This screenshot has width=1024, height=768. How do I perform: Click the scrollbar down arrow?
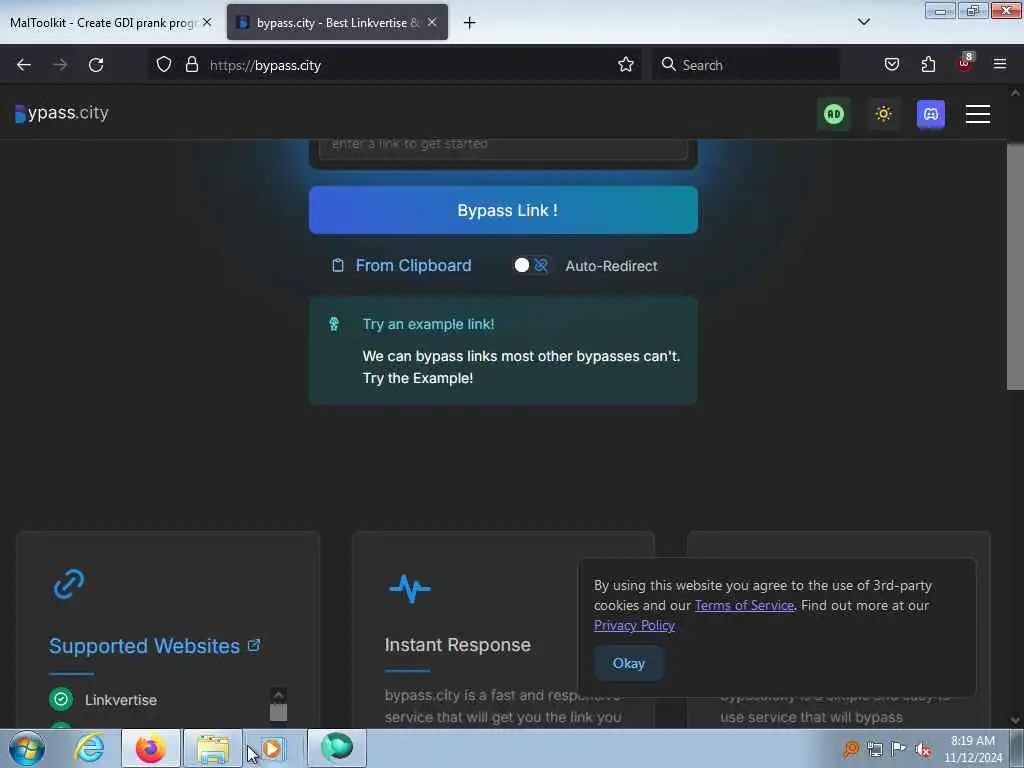(x=1015, y=720)
